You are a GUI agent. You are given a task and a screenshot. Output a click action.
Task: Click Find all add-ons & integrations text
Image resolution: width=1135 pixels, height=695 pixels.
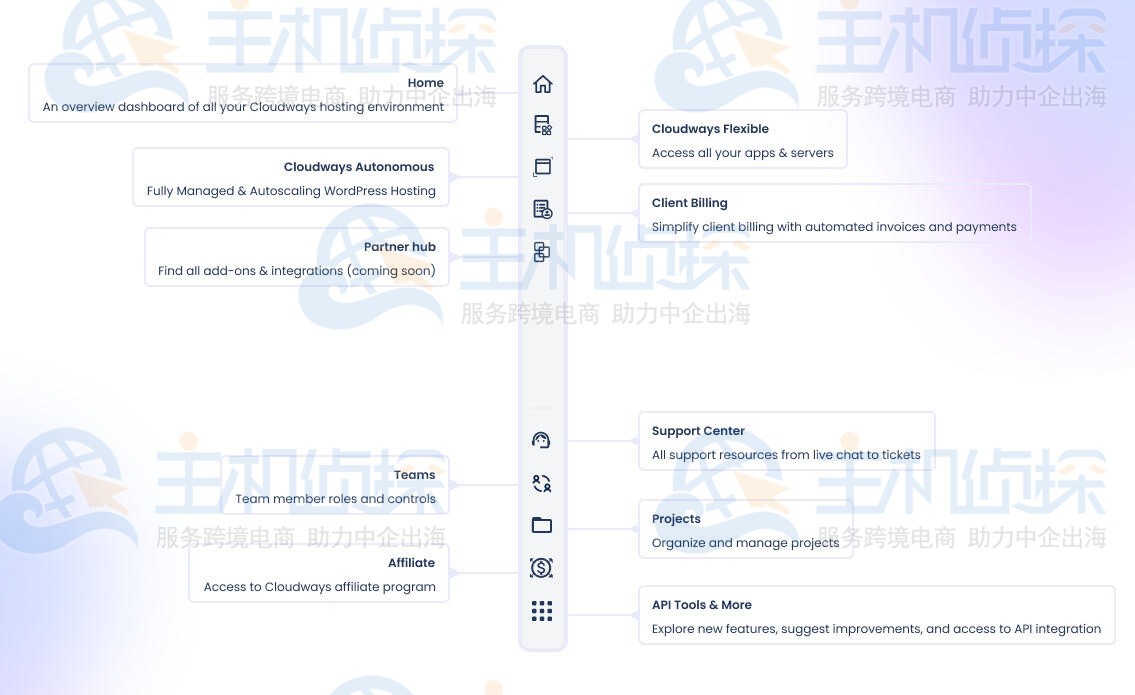pos(297,271)
